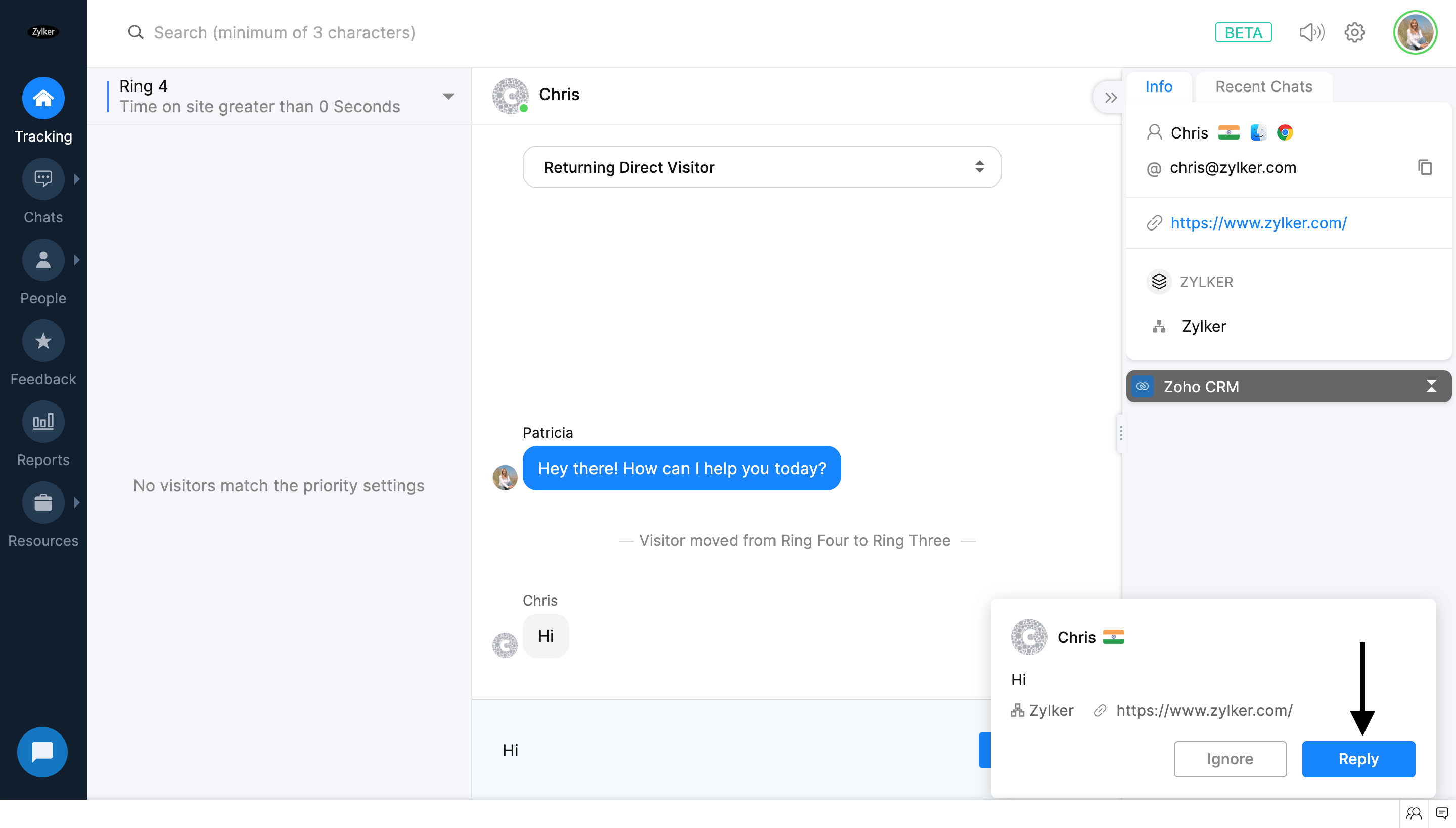Open the user profile avatar
The width and height of the screenshot is (1456, 828).
(x=1415, y=32)
